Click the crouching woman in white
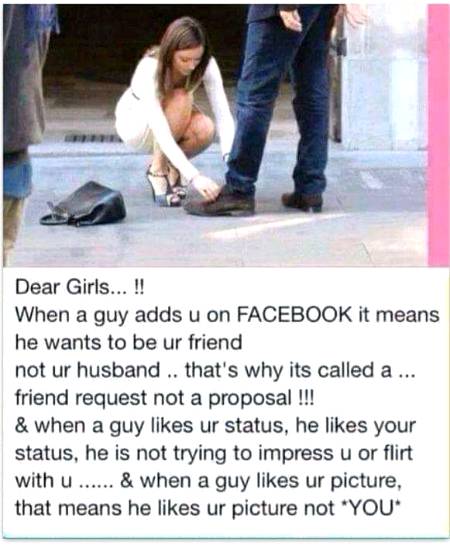 pyautogui.click(x=170, y=113)
